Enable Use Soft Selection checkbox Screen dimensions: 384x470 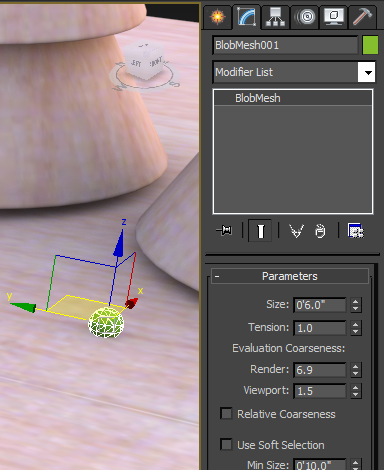[x=226, y=445]
